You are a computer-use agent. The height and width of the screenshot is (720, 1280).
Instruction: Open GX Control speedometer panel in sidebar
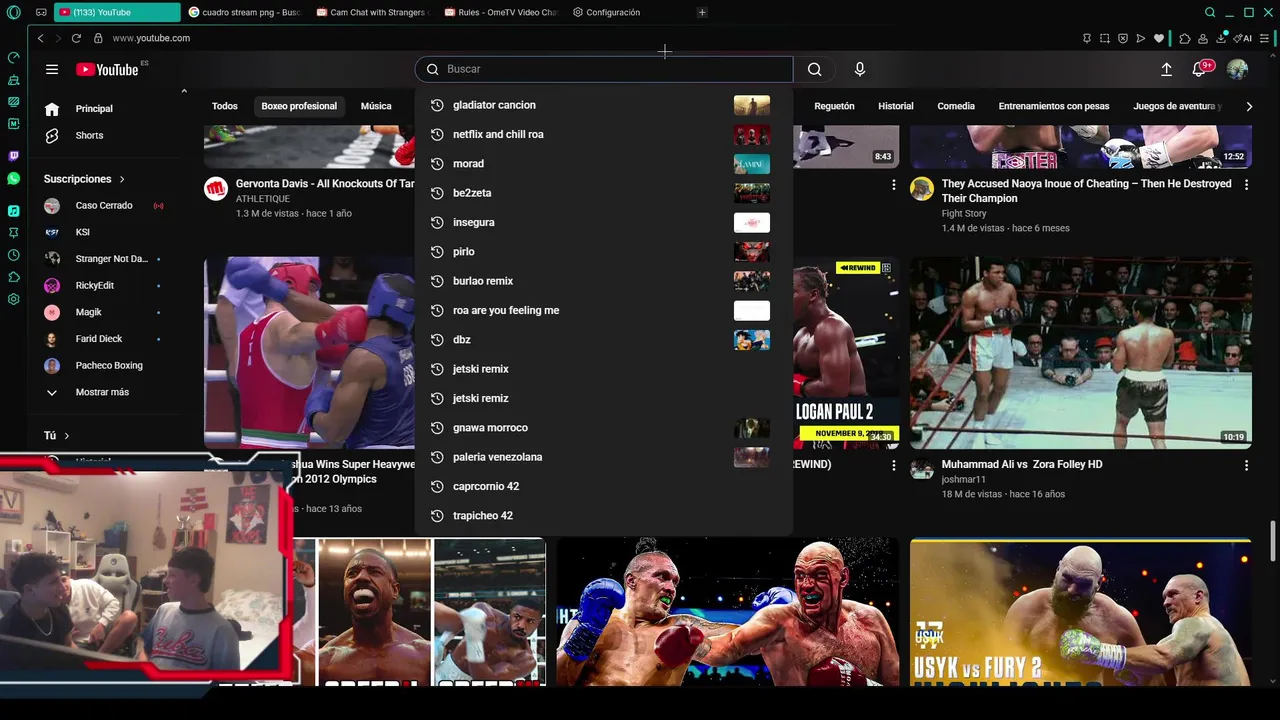13,58
